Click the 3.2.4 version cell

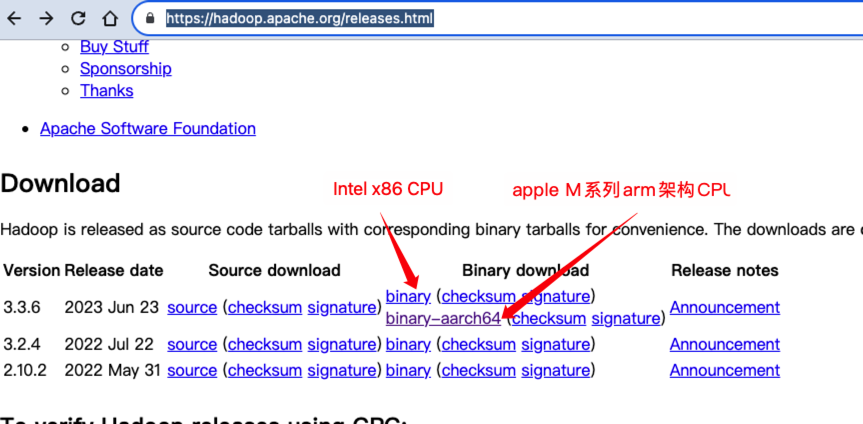tap(22, 345)
